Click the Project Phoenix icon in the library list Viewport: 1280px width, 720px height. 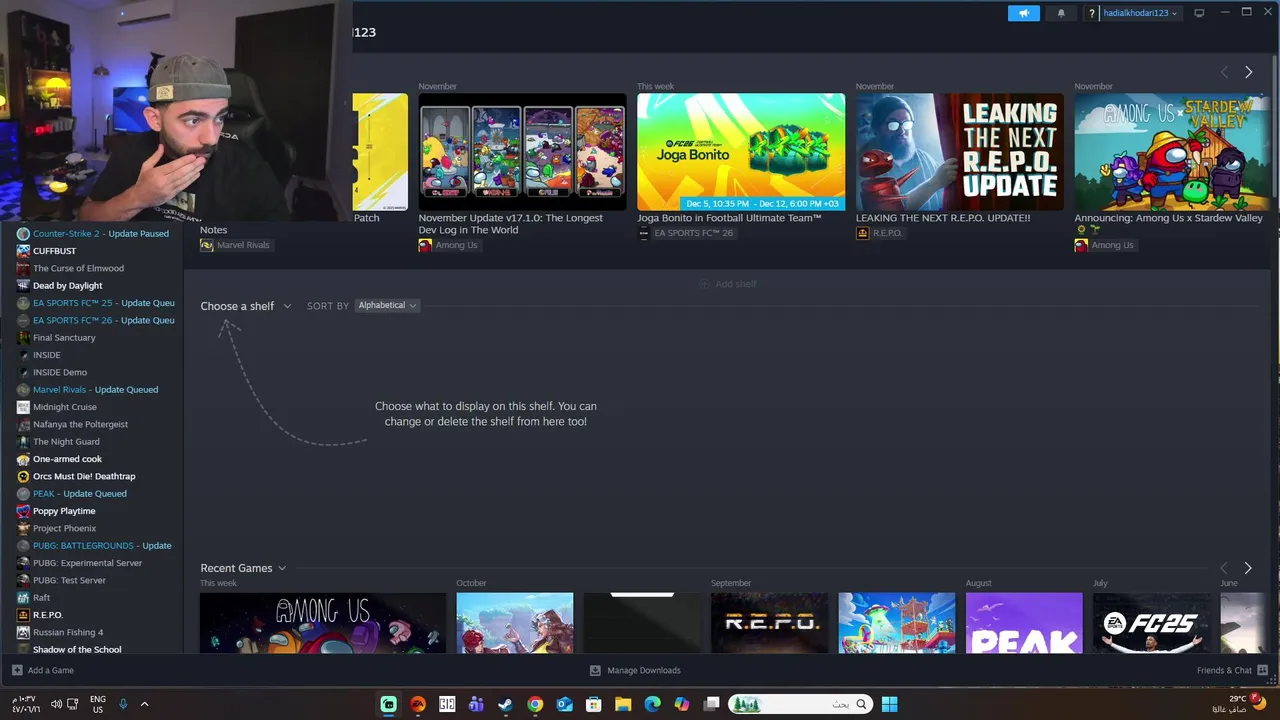pos(23,528)
